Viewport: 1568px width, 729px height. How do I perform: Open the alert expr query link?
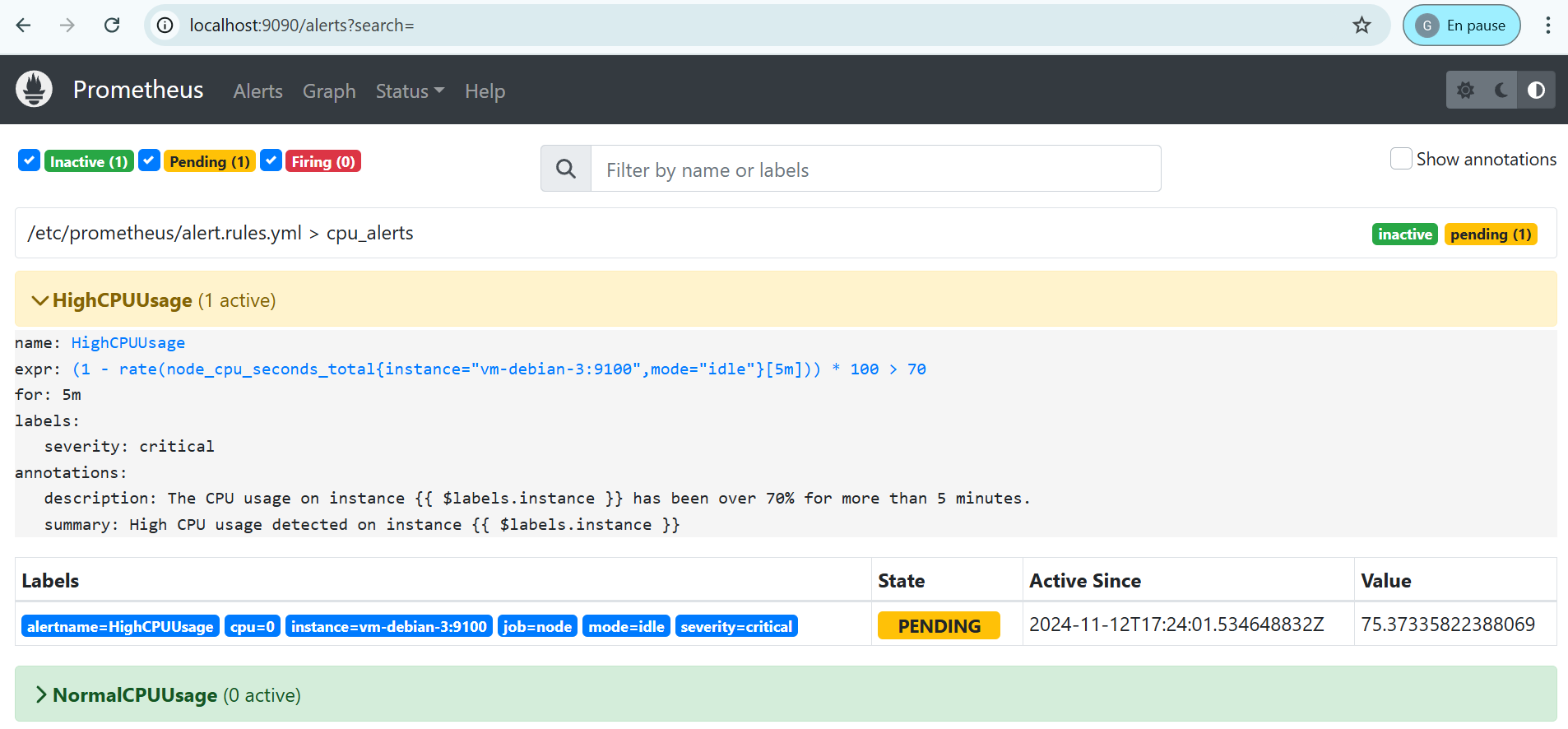499,369
